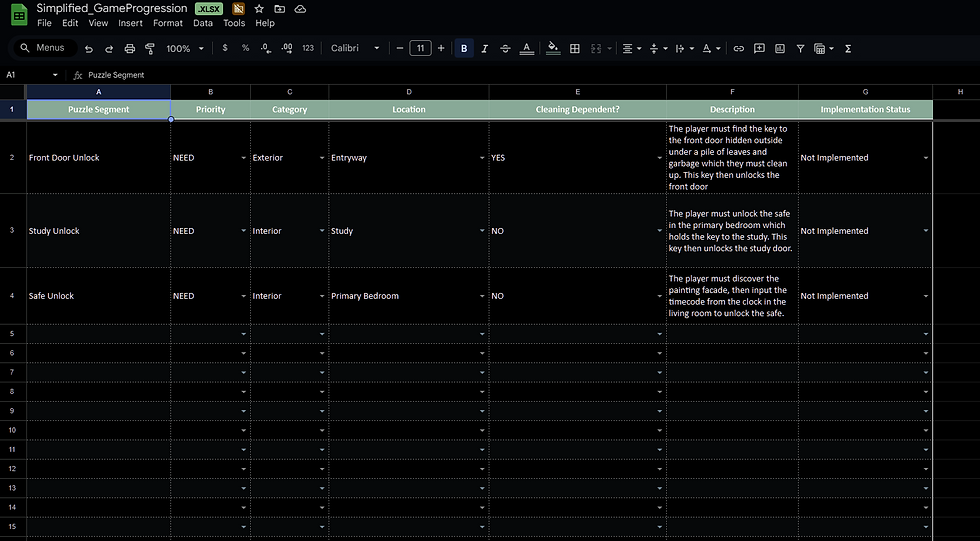Image resolution: width=980 pixels, height=541 pixels.
Task: Select the Implementation Status header cell
Action: [x=865, y=109]
